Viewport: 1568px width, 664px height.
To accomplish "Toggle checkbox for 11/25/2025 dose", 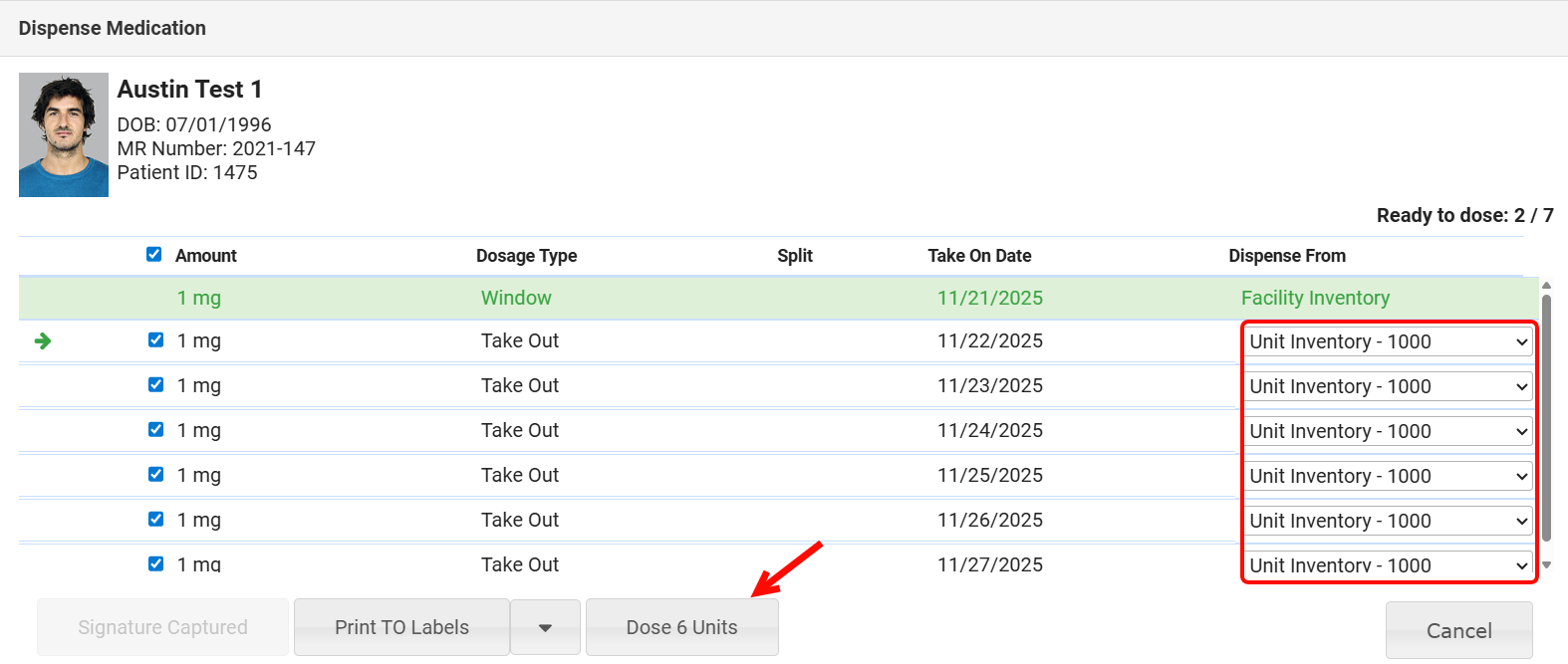I will [156, 475].
